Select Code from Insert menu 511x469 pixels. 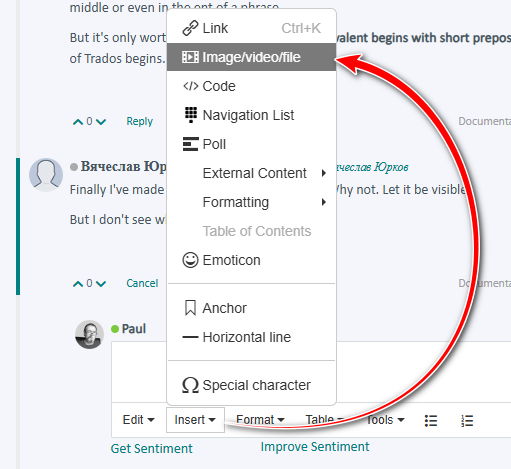pos(251,86)
